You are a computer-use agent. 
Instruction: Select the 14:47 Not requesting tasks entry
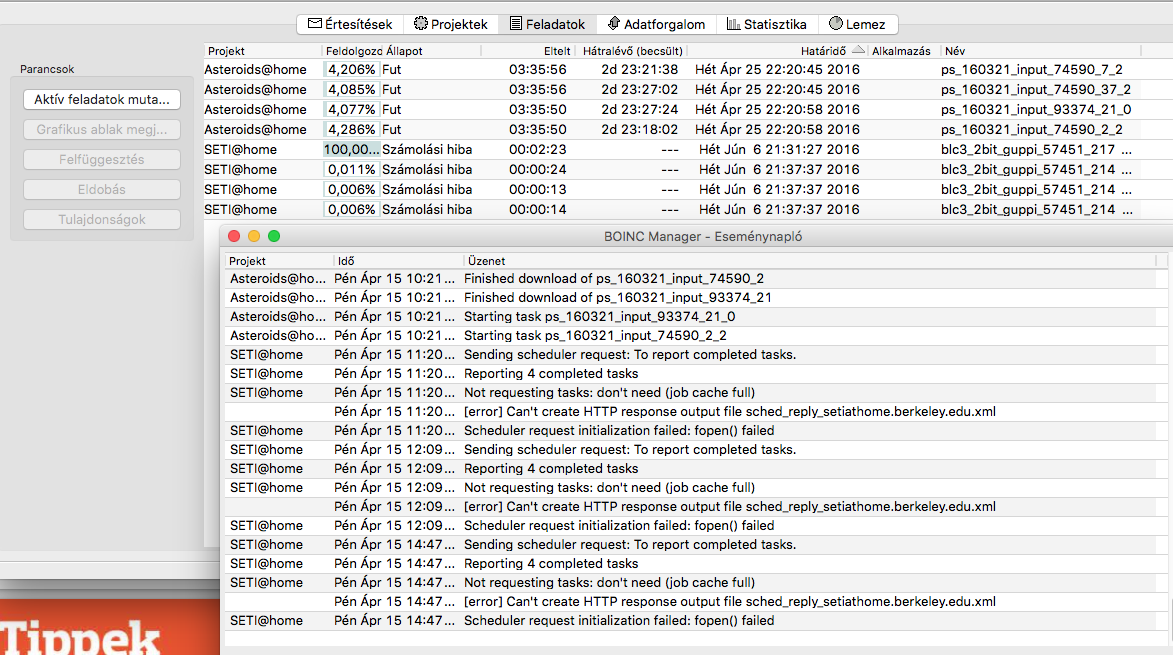pyautogui.click(x=691, y=582)
